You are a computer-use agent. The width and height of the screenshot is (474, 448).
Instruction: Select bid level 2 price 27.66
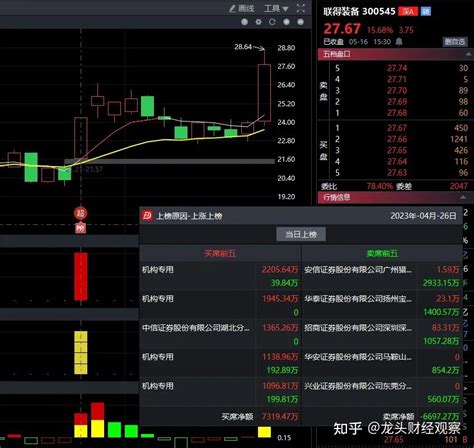click(x=397, y=139)
